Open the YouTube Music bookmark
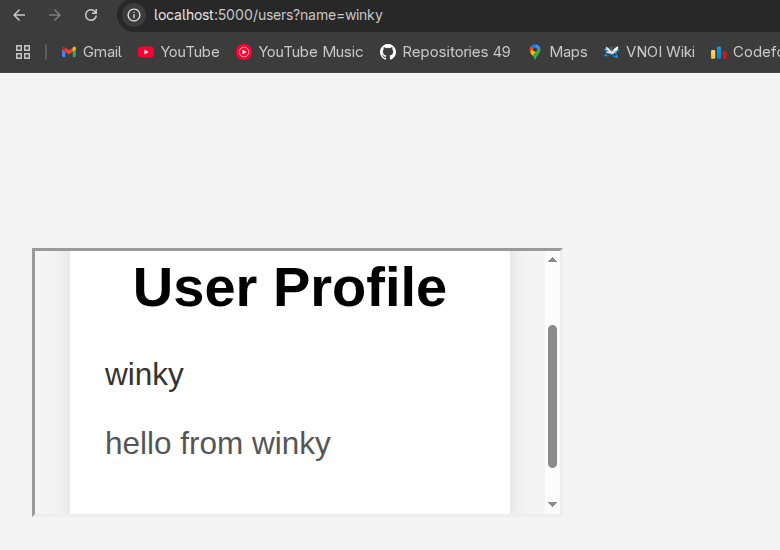780x550 pixels. [x=300, y=52]
